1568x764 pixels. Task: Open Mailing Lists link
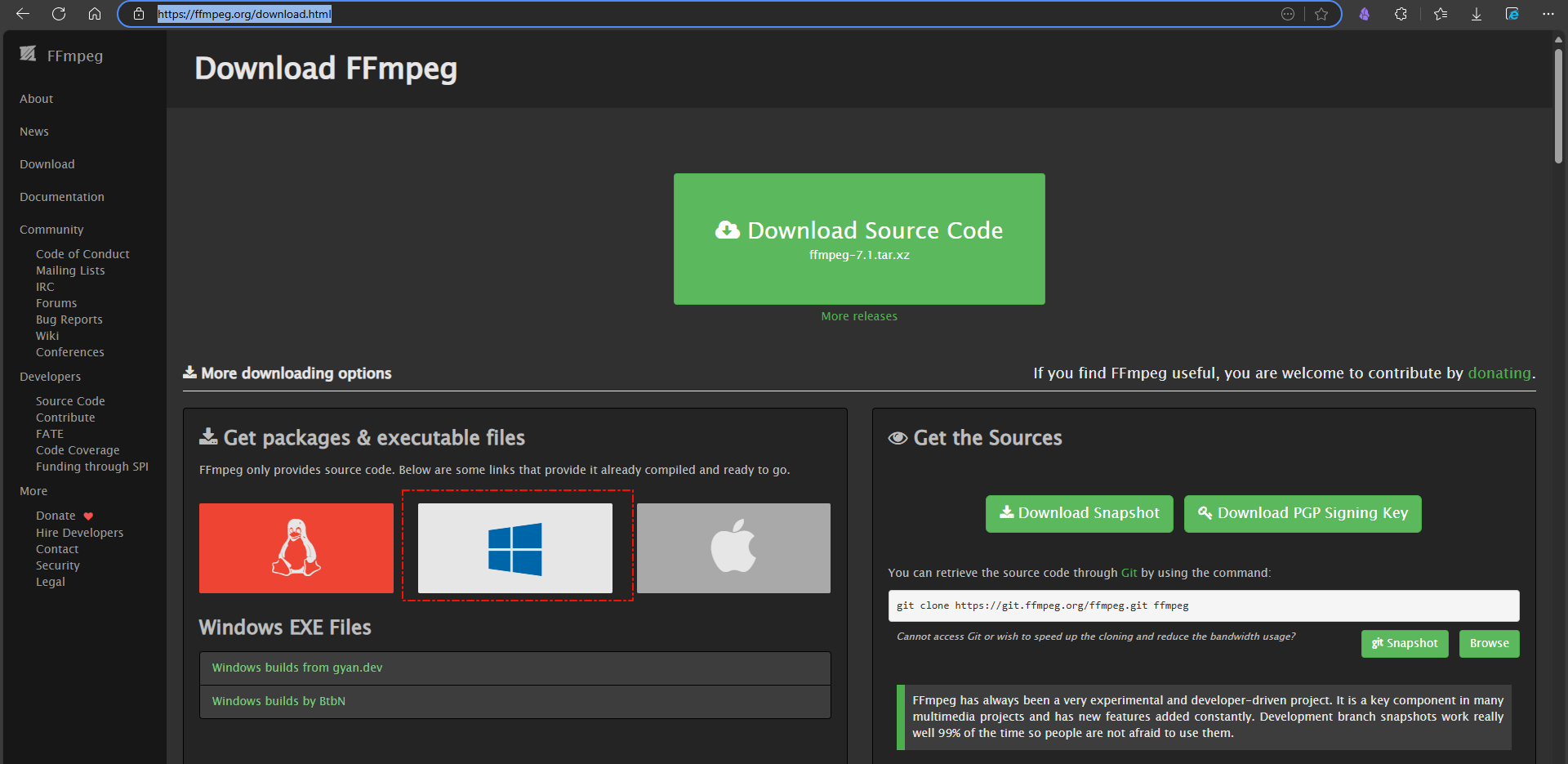(x=70, y=270)
